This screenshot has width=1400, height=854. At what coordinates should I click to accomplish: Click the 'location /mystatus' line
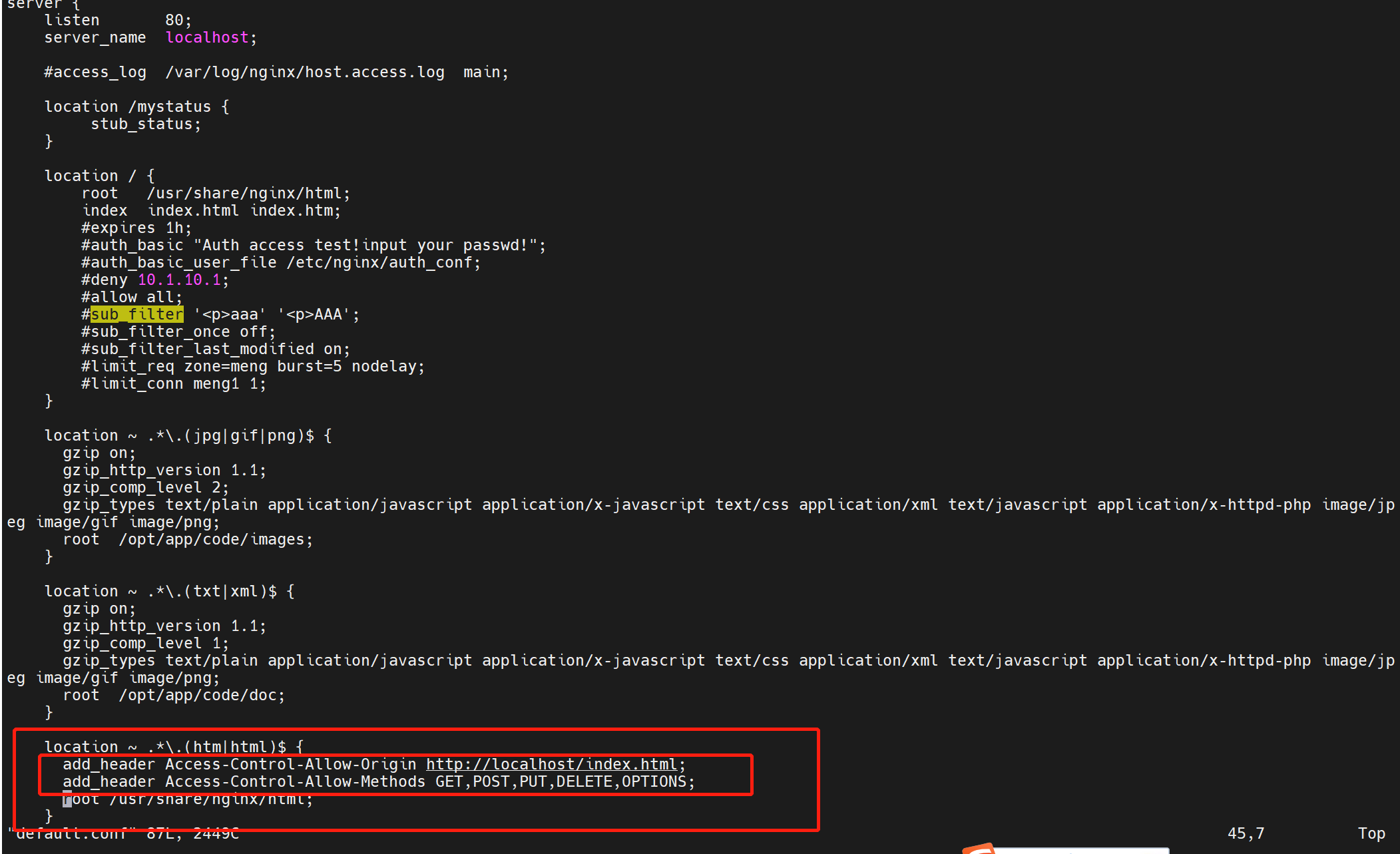[136, 107]
